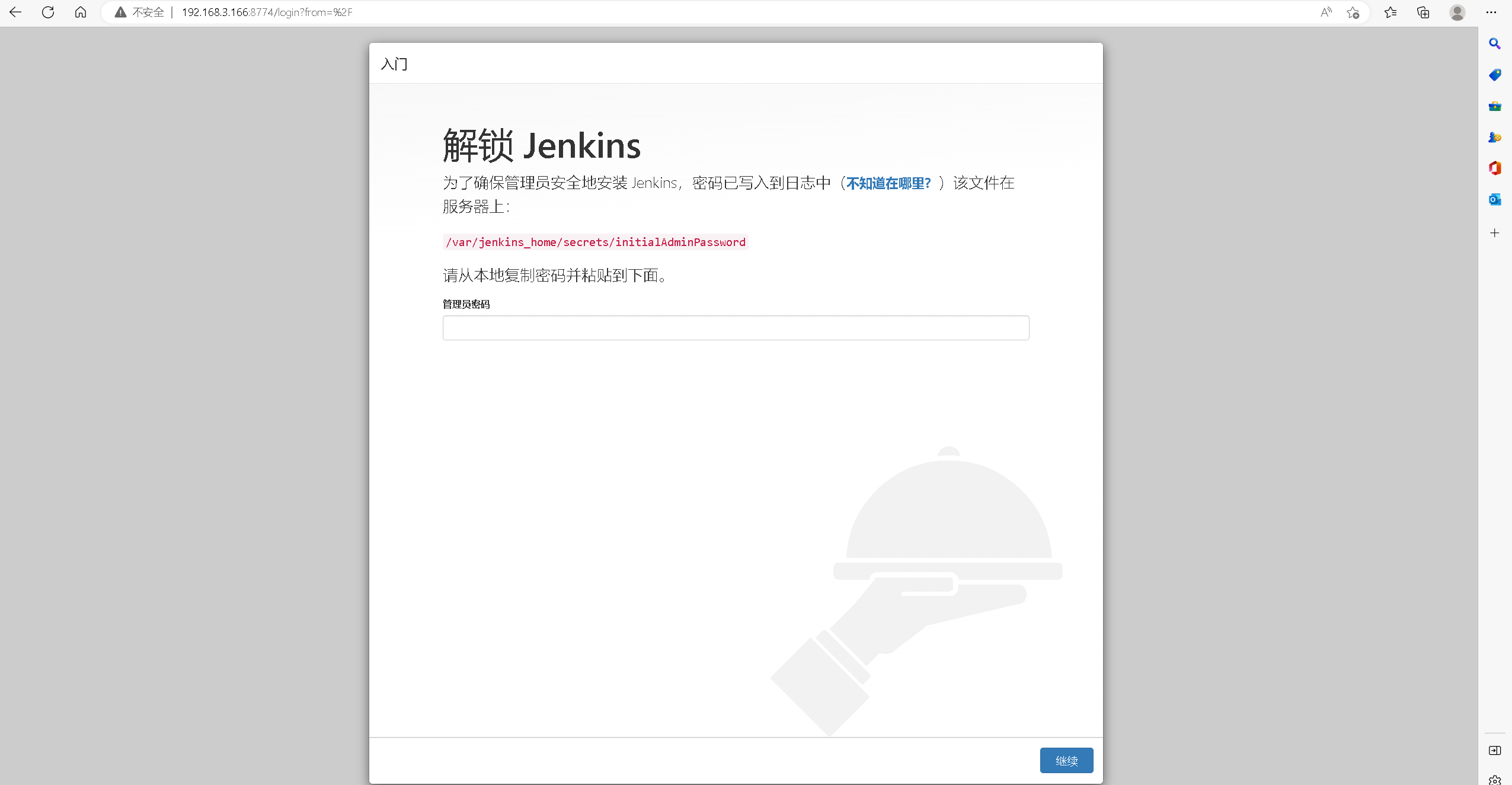Add a sidebar app with plus

coord(1494,233)
